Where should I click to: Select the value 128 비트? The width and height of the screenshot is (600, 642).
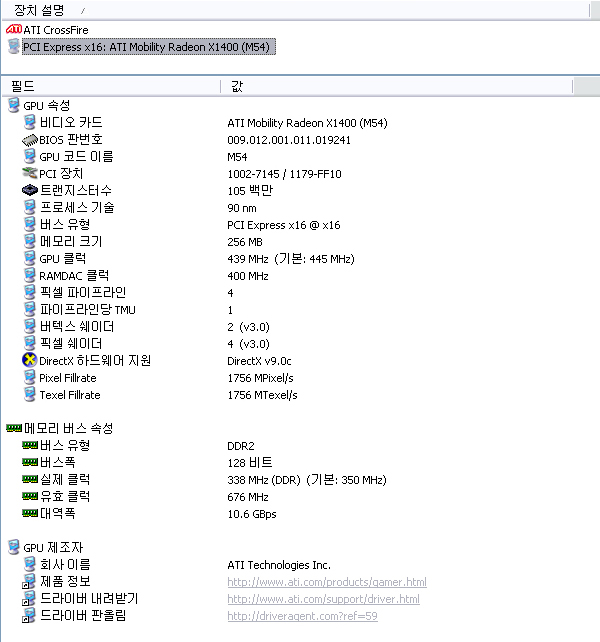pyautogui.click(x=250, y=463)
